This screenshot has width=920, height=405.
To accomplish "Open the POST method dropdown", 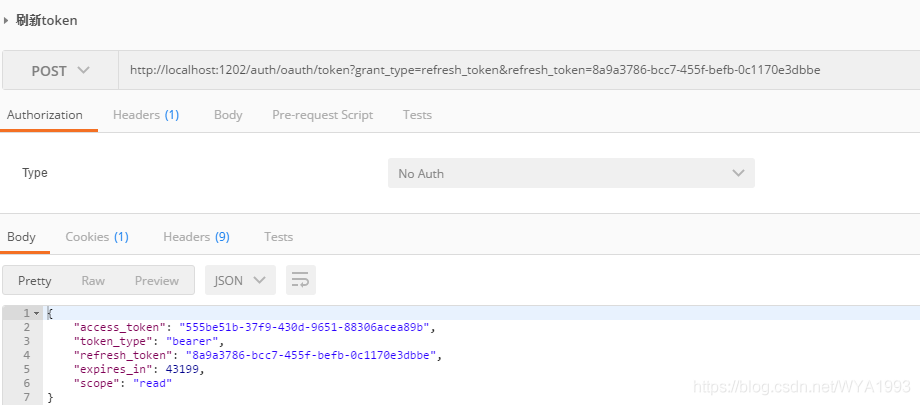I will (60, 71).
